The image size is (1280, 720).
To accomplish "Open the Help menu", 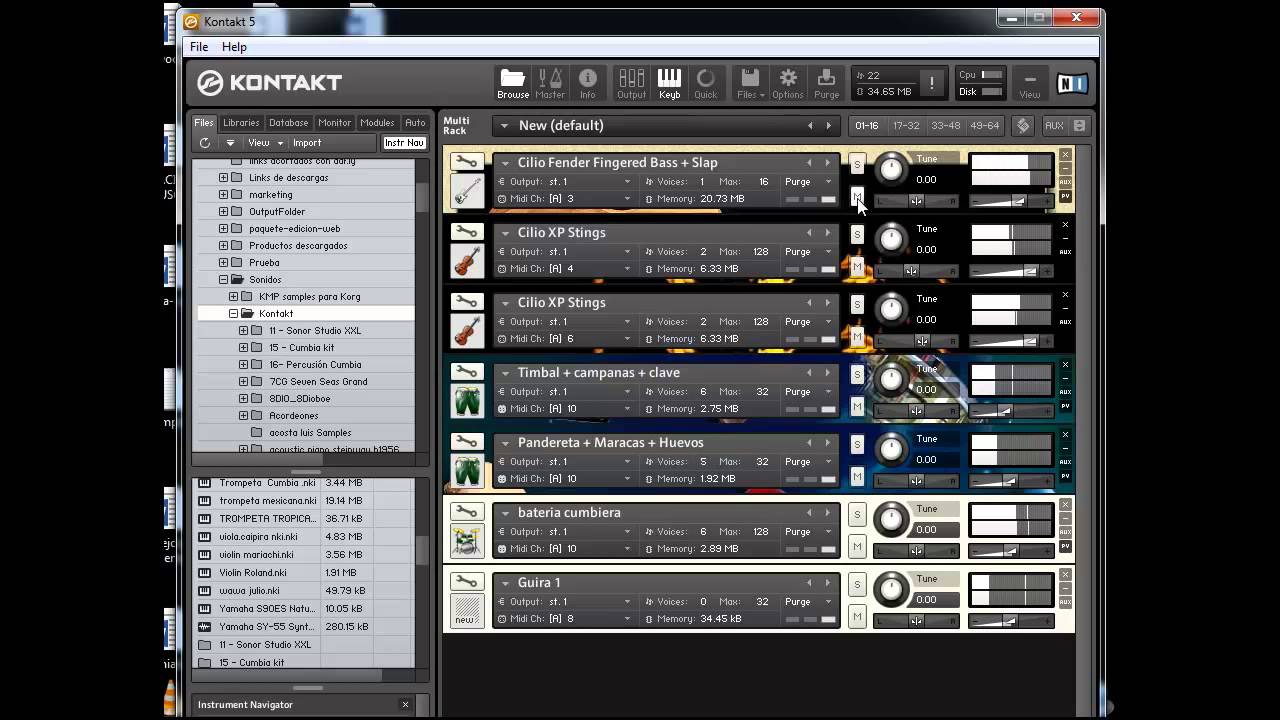I will click(234, 47).
